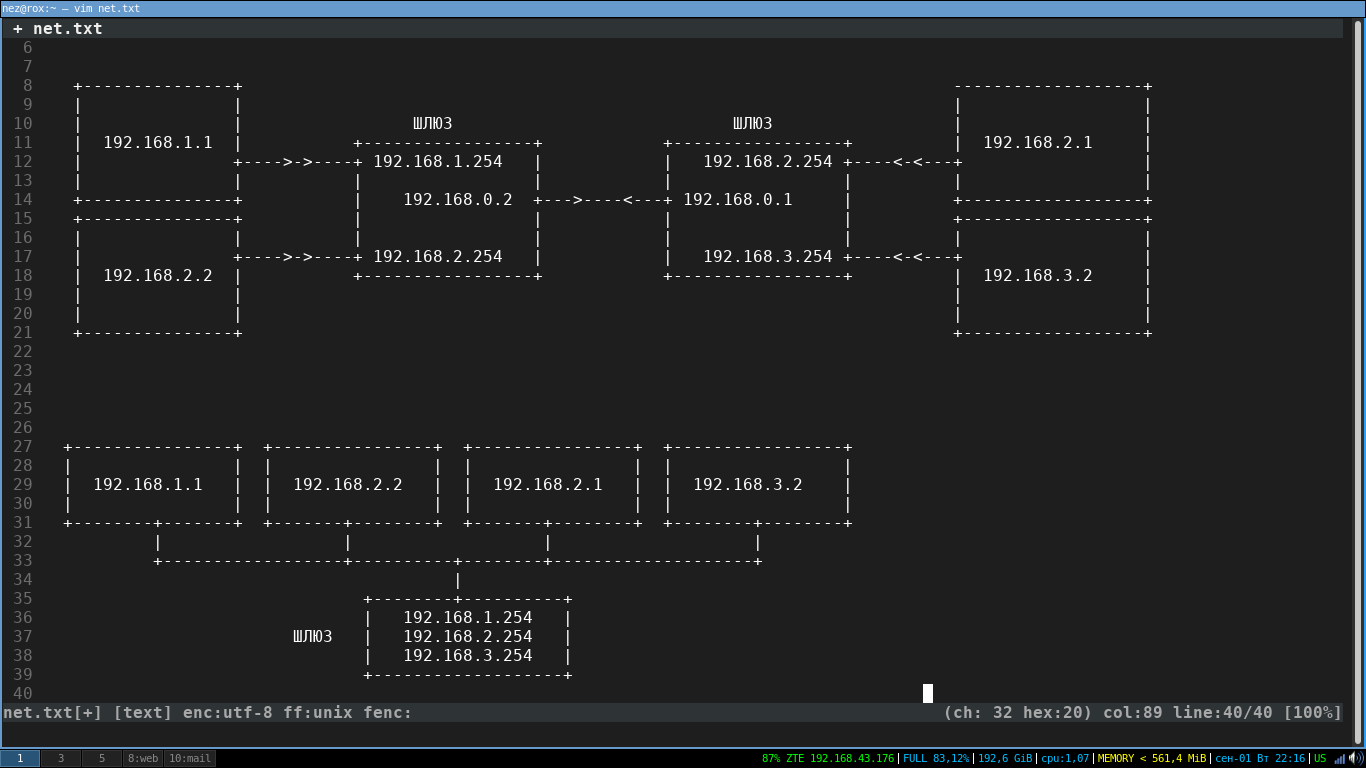Click the ШЛЮЗ label on line 37

click(313, 636)
